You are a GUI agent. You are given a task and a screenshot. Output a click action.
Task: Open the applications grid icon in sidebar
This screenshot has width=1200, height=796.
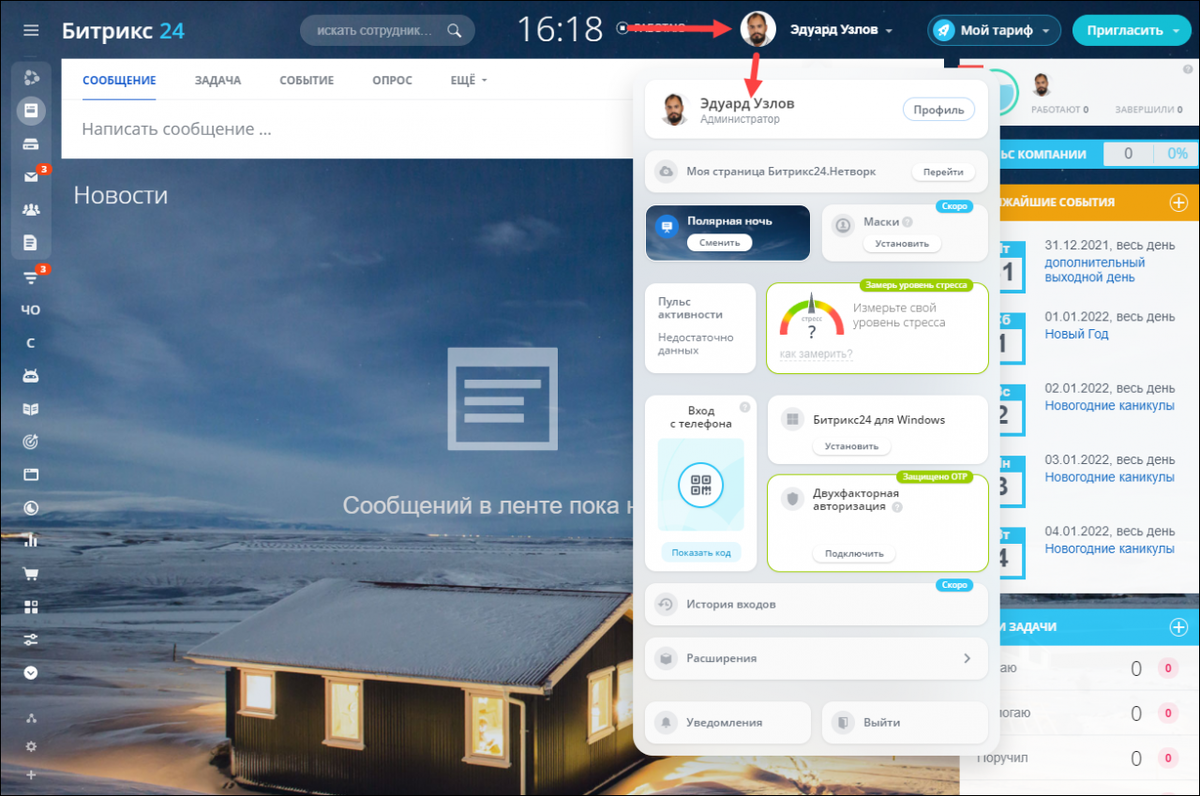point(31,606)
